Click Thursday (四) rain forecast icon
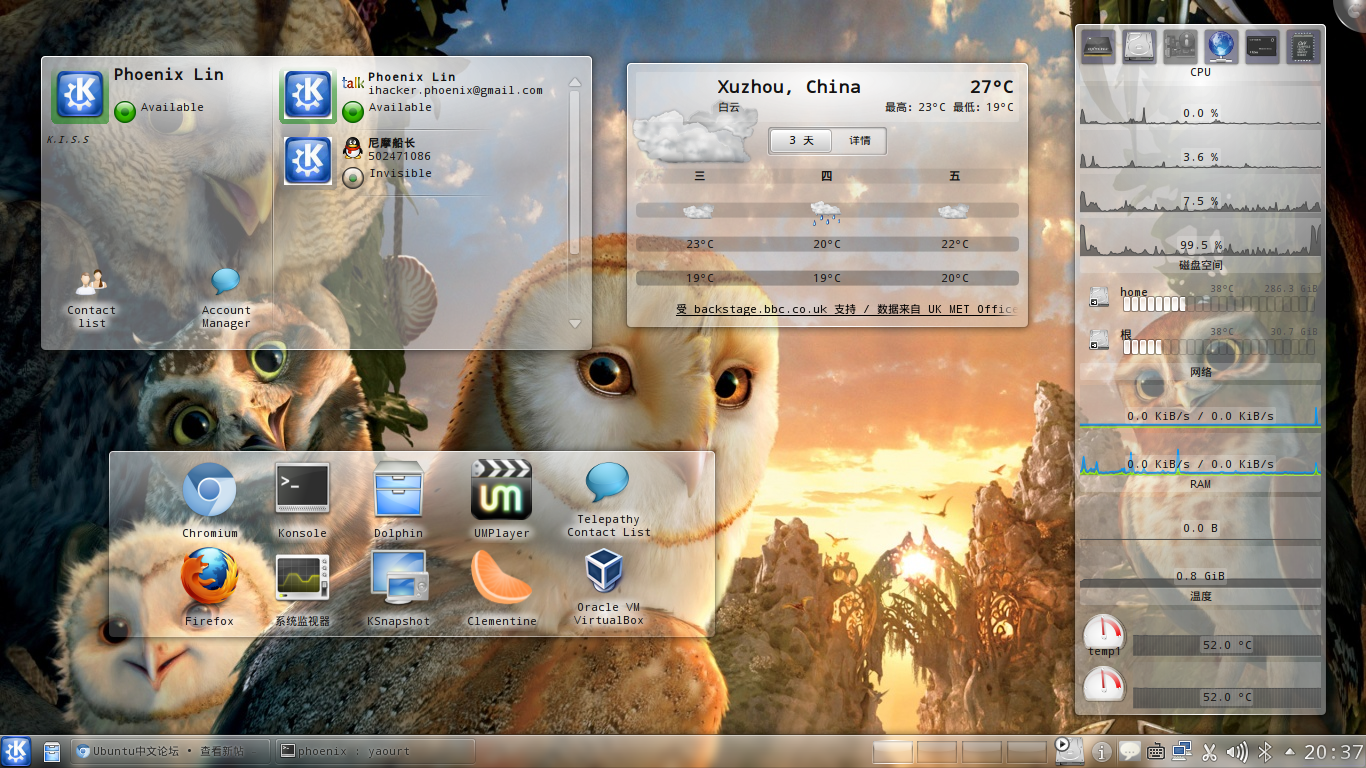This screenshot has height=768, width=1366. (826, 211)
